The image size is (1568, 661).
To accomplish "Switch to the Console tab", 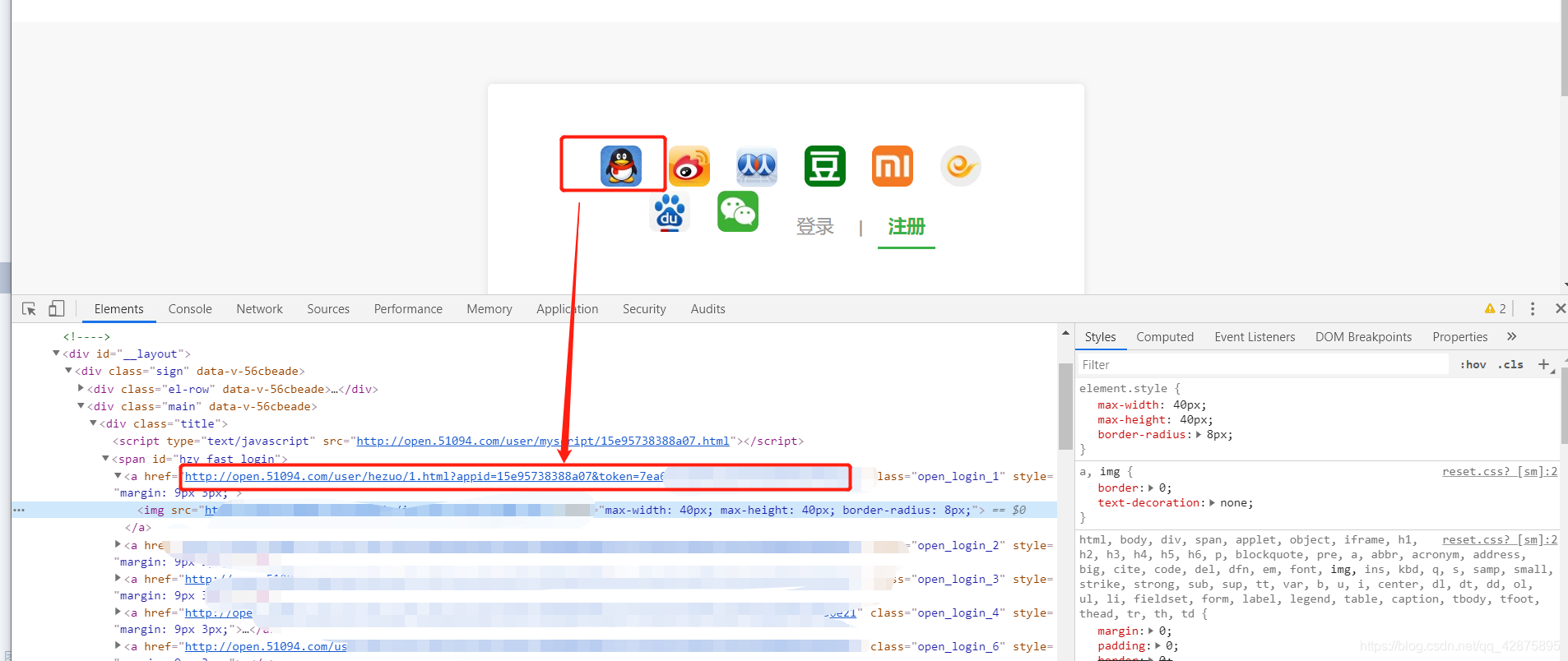I will [x=190, y=309].
